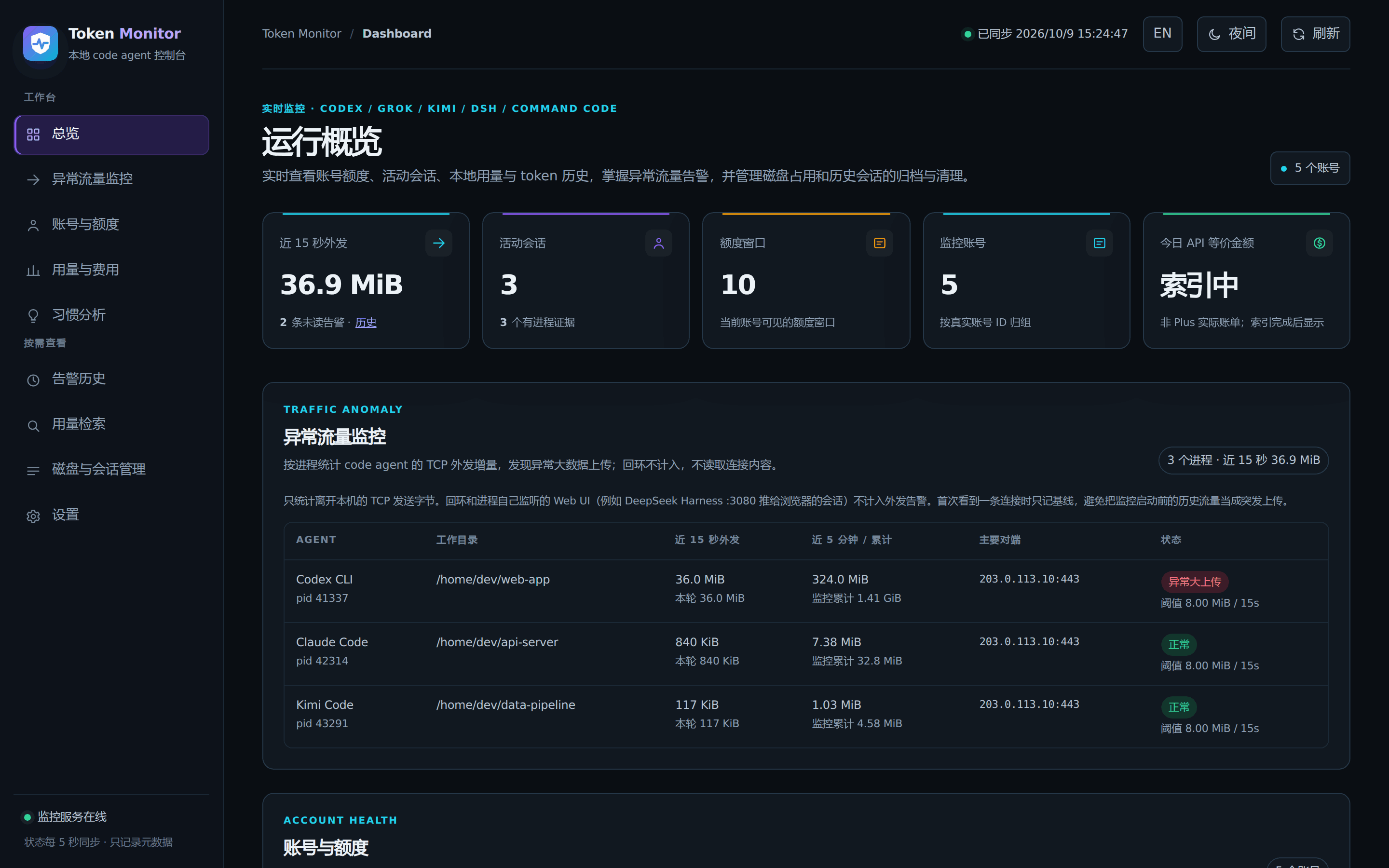The image size is (1389, 868).
Task: Click the magnifier icon beside 用量检索
Action: click(x=33, y=425)
